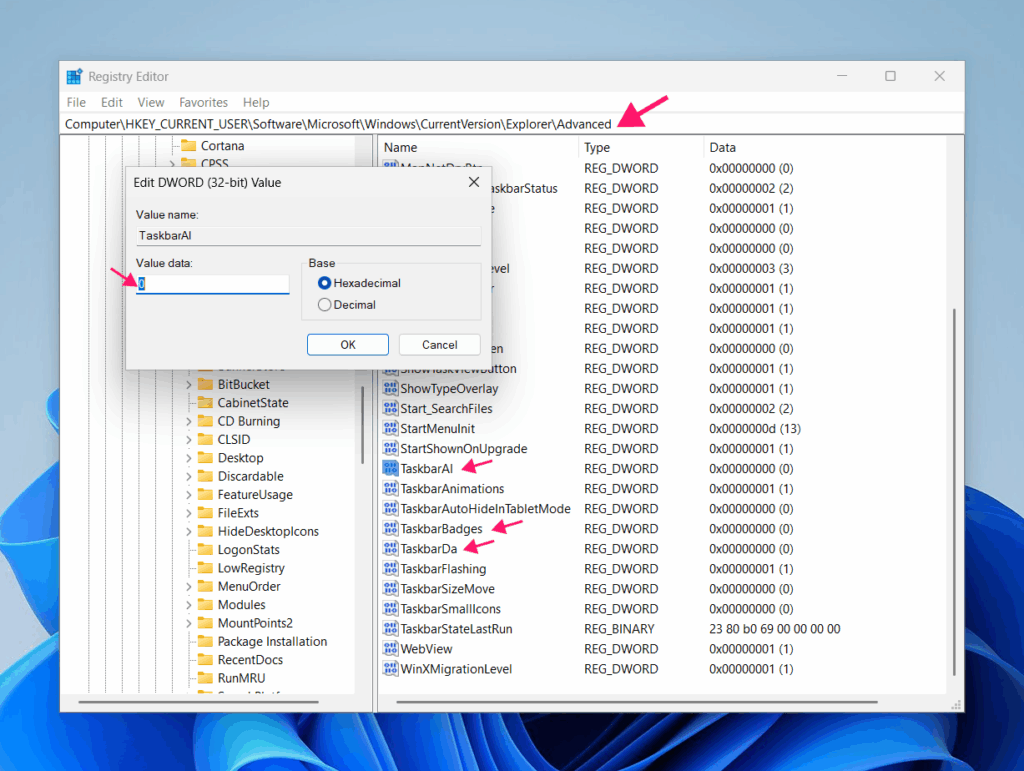1024x771 pixels.
Task: Open the Favorites menu
Action: click(x=203, y=102)
